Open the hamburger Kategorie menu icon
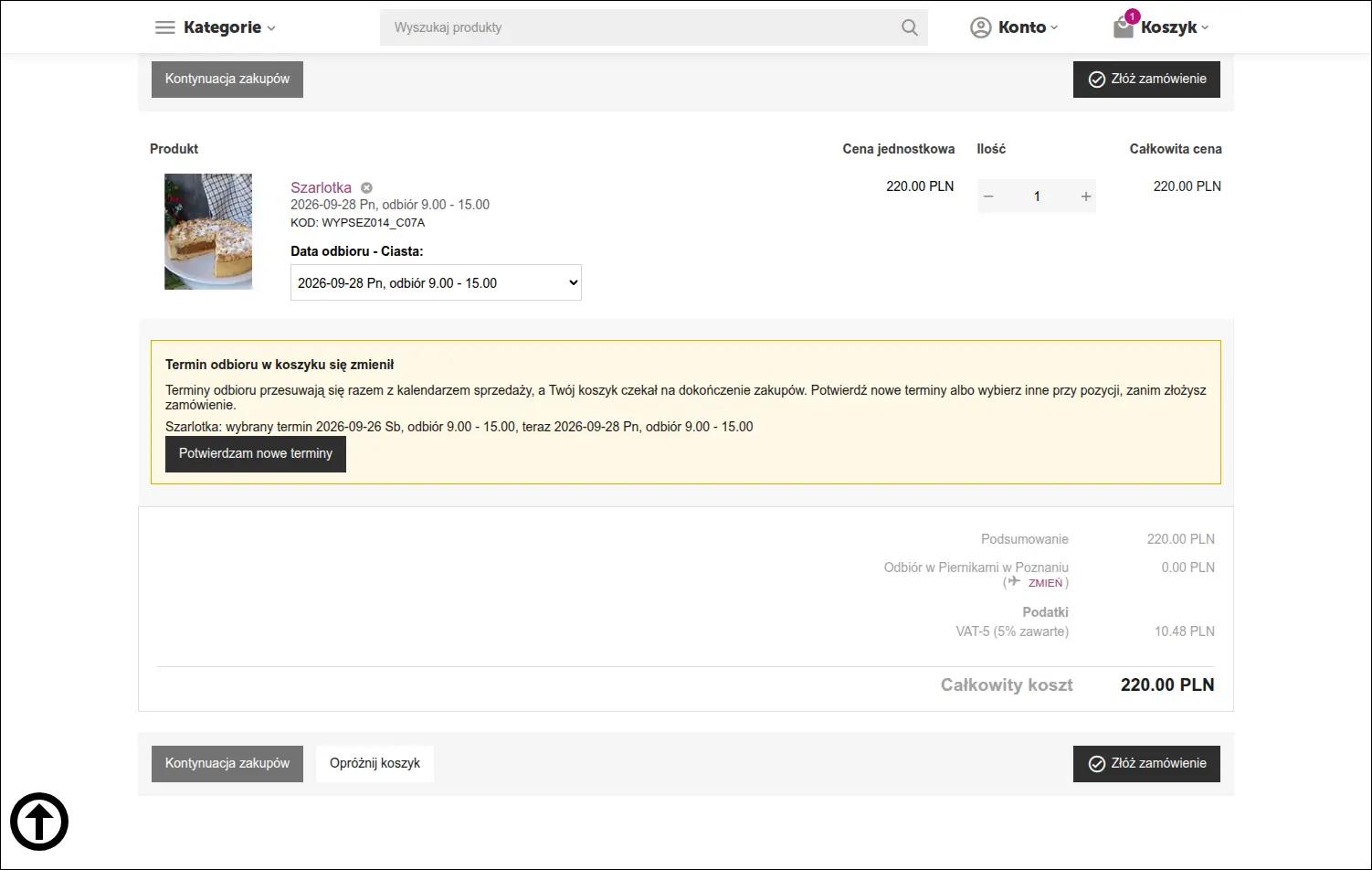This screenshot has width=1372, height=870. coord(165,27)
